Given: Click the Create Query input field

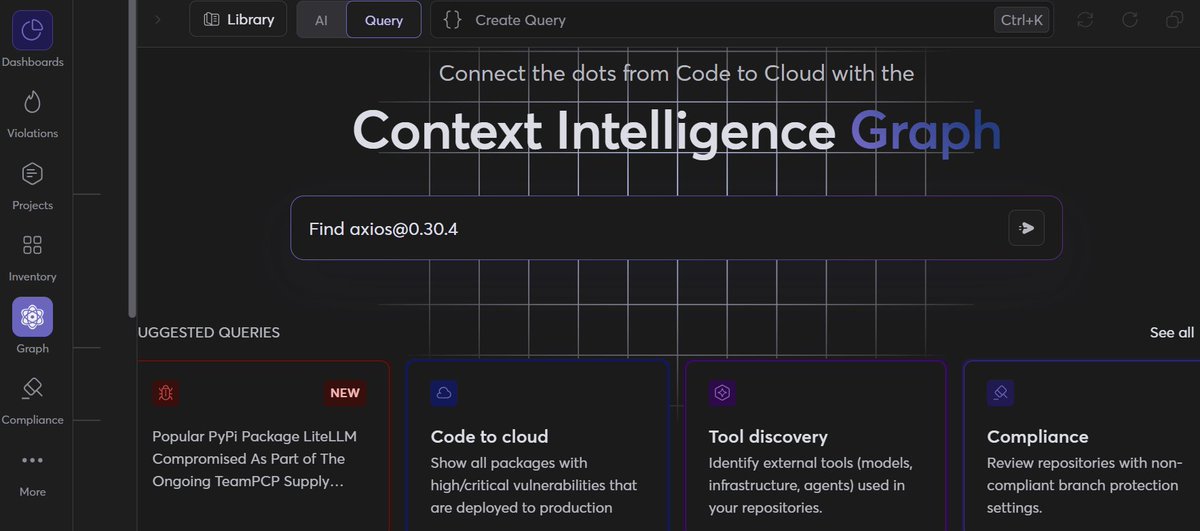Looking at the screenshot, I should tap(741, 20).
